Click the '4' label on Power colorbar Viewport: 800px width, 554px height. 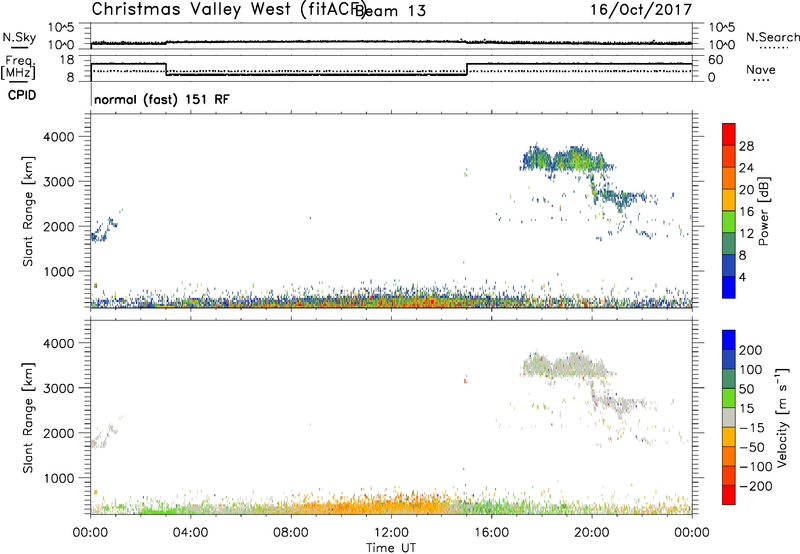(x=742, y=277)
